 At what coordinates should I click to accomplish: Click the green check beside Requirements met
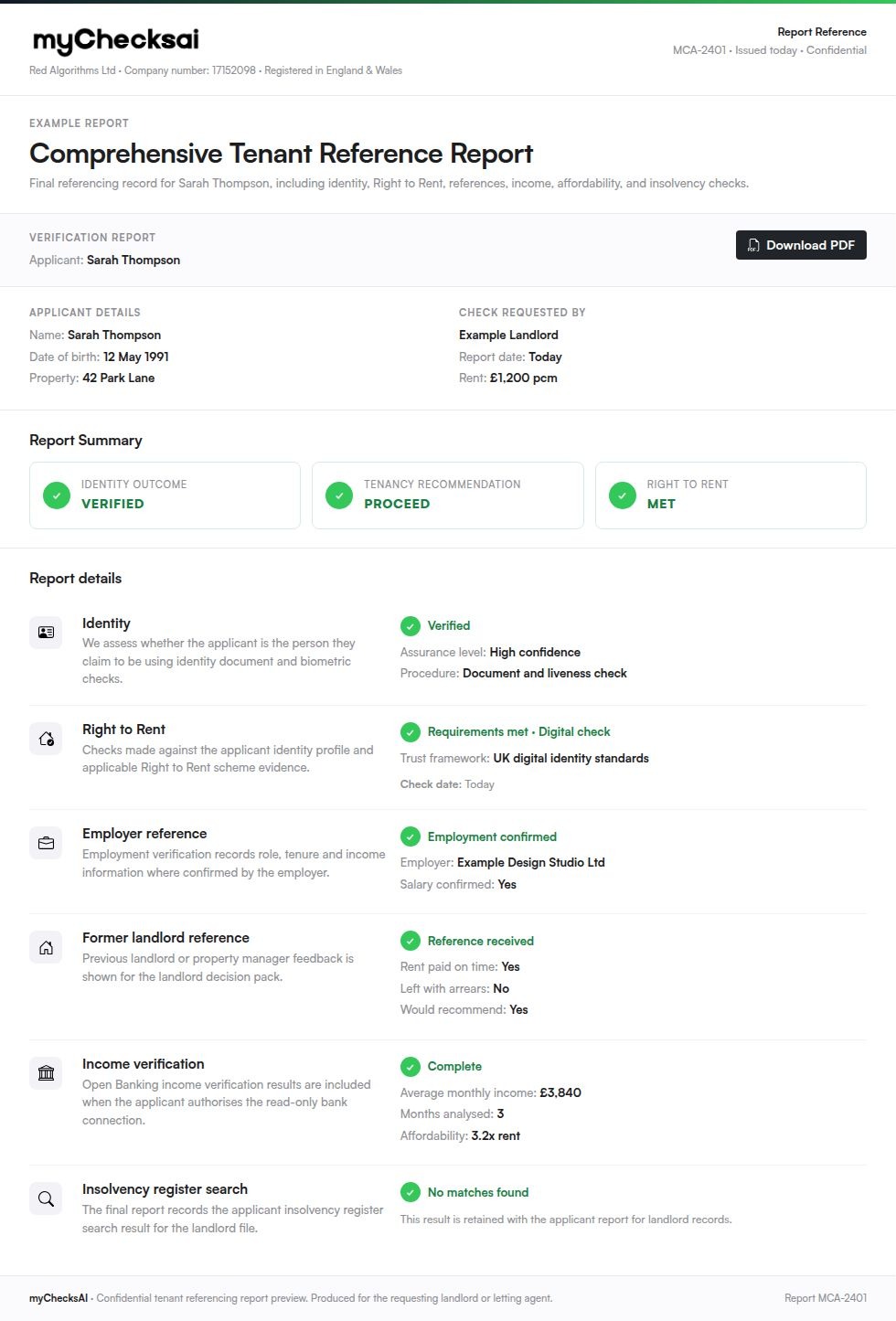click(x=411, y=732)
